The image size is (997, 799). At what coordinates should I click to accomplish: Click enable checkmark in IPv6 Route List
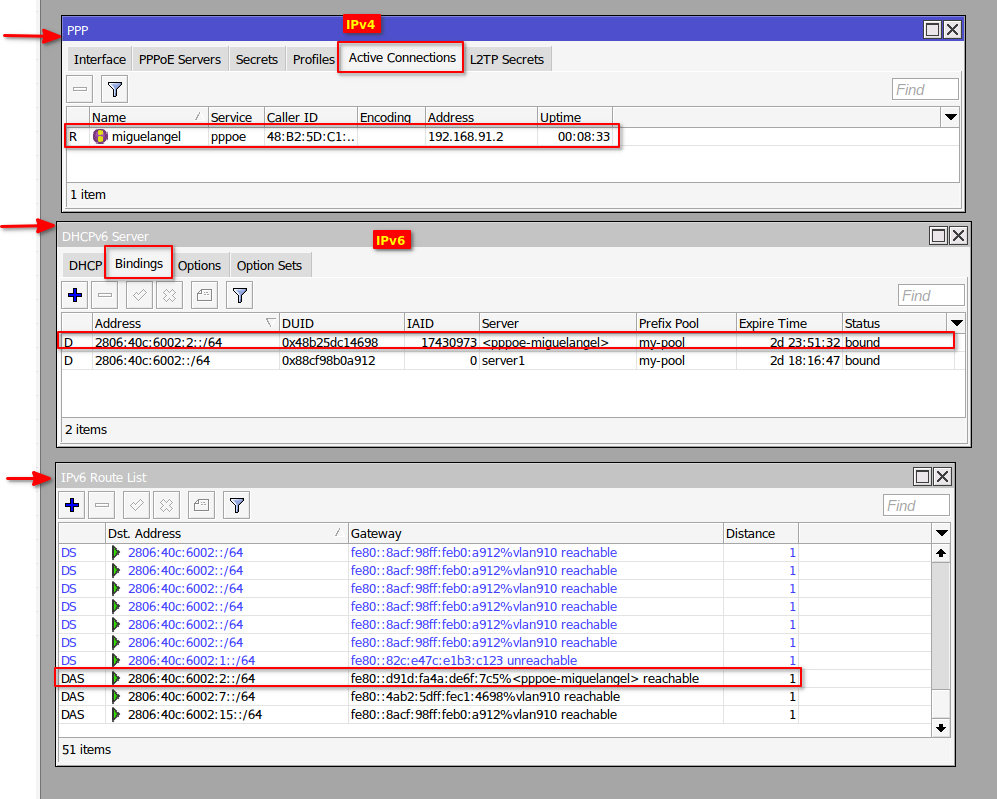pyautogui.click(x=136, y=505)
